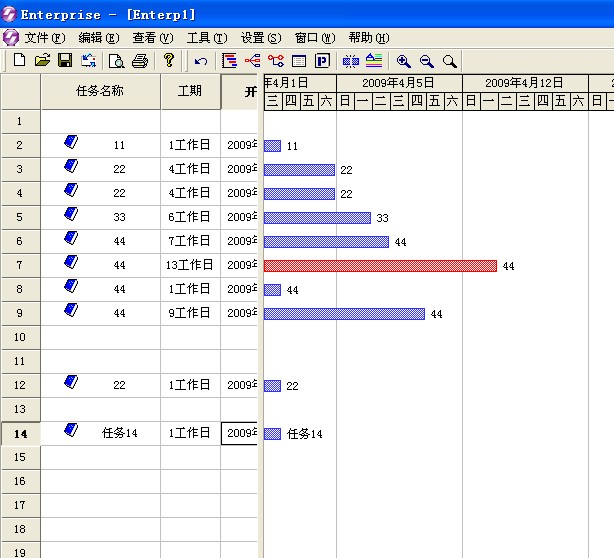Open a file with the folder icon
The height and width of the screenshot is (558, 614).
42,61
